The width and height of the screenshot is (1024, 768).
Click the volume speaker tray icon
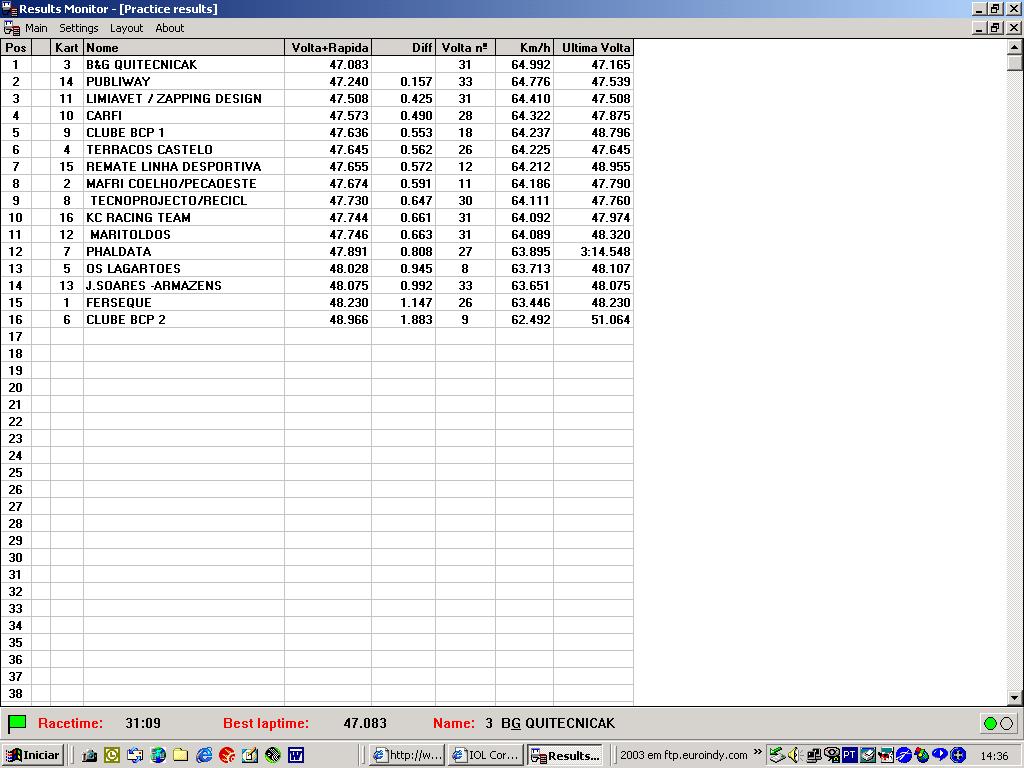tap(795, 755)
